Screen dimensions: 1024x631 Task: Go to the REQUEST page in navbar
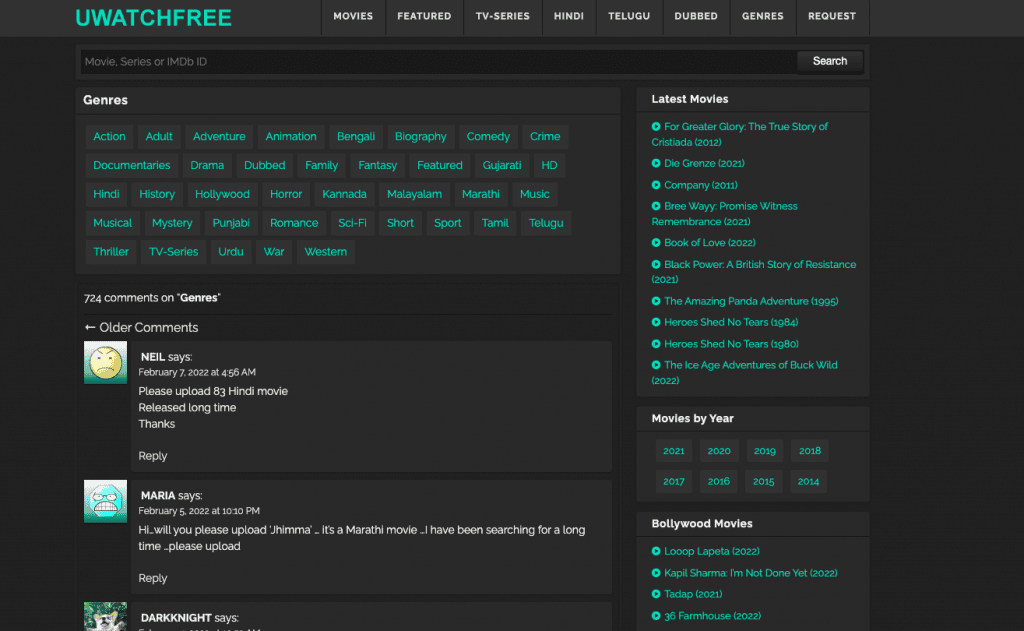[x=832, y=17]
